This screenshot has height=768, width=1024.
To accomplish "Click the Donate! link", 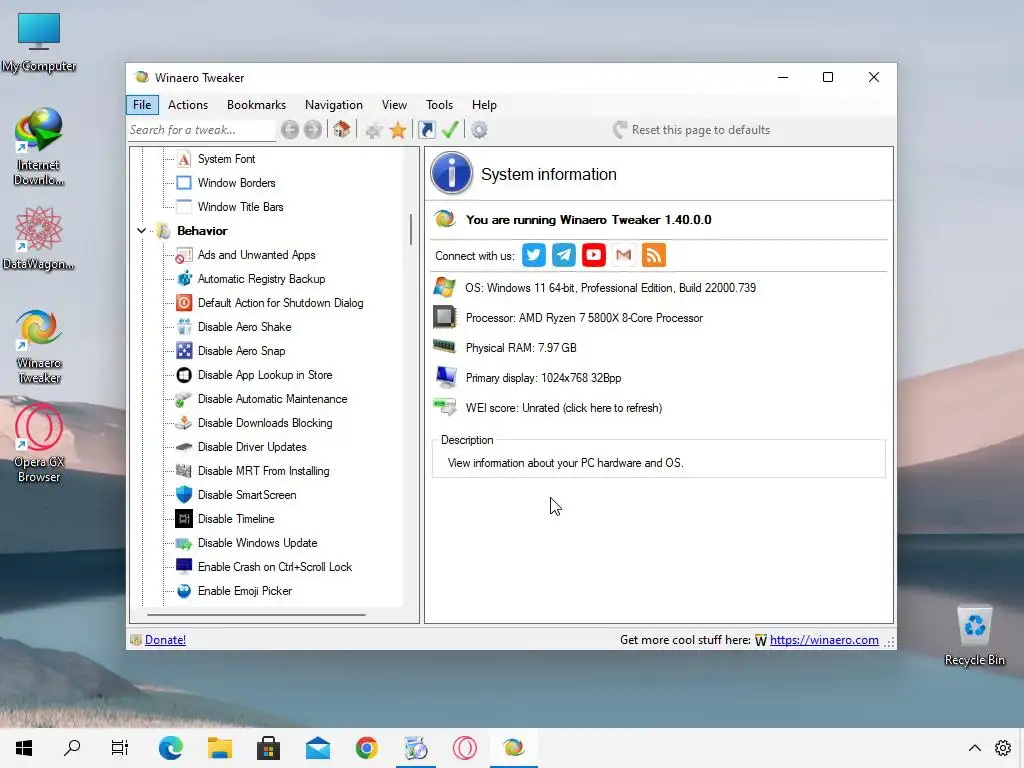I will pyautogui.click(x=165, y=640).
